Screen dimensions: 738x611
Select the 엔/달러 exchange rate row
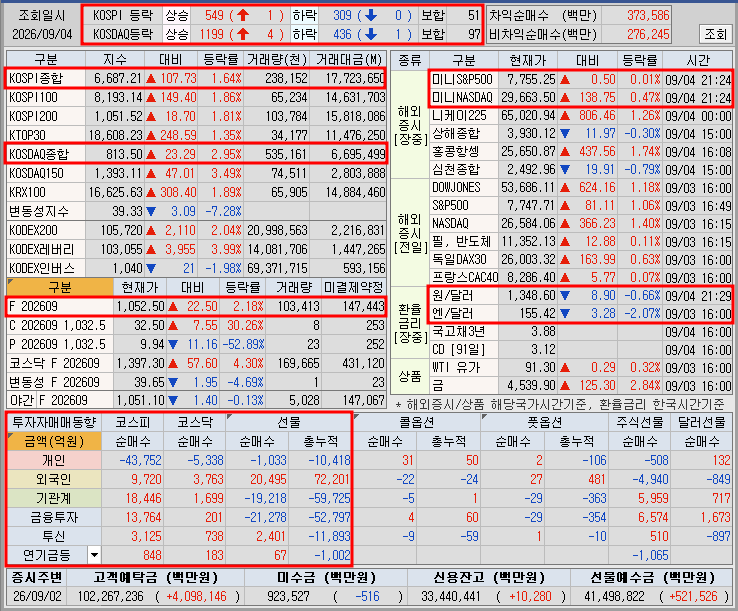[581, 314]
